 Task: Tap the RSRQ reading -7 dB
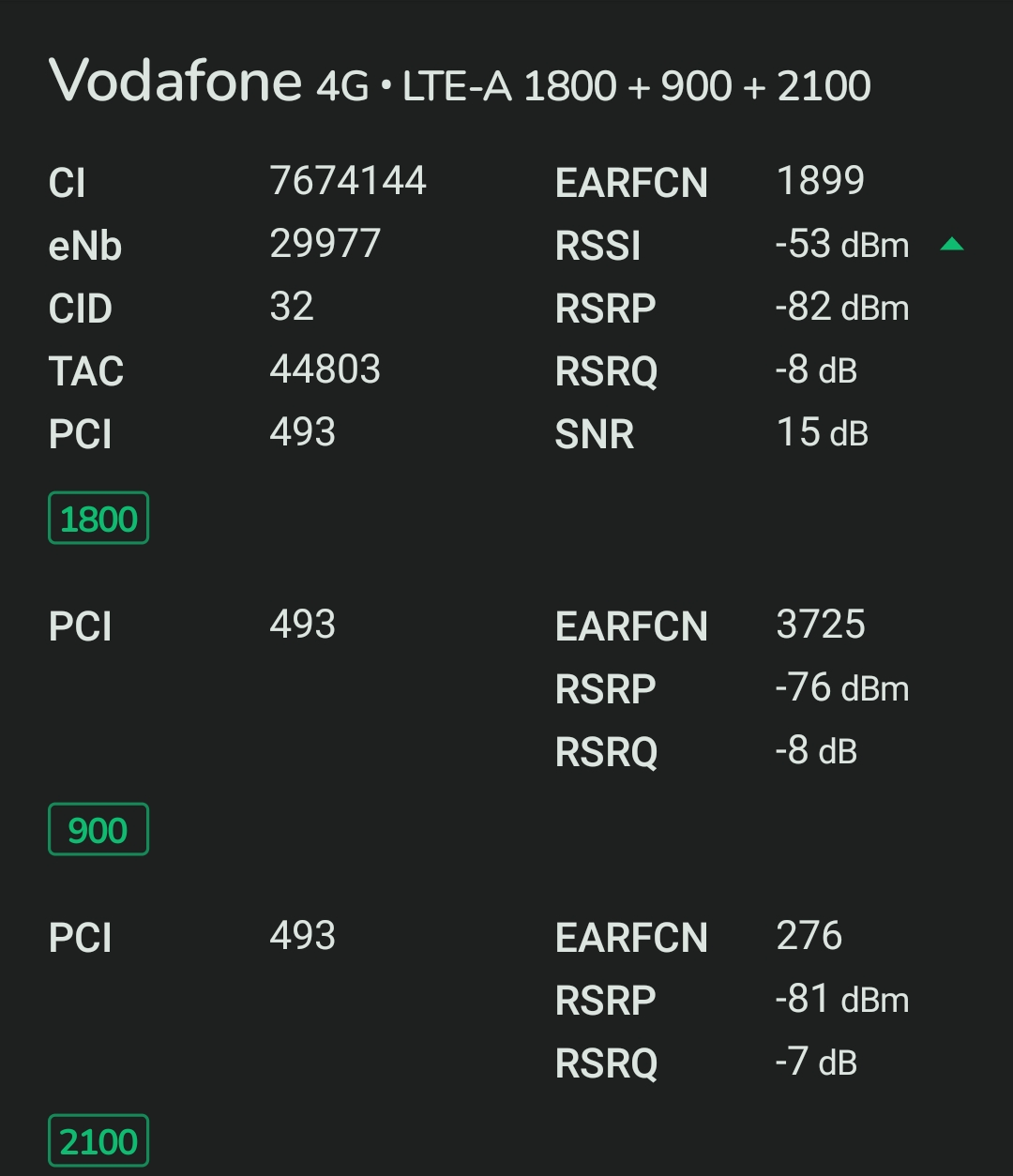click(x=816, y=1062)
